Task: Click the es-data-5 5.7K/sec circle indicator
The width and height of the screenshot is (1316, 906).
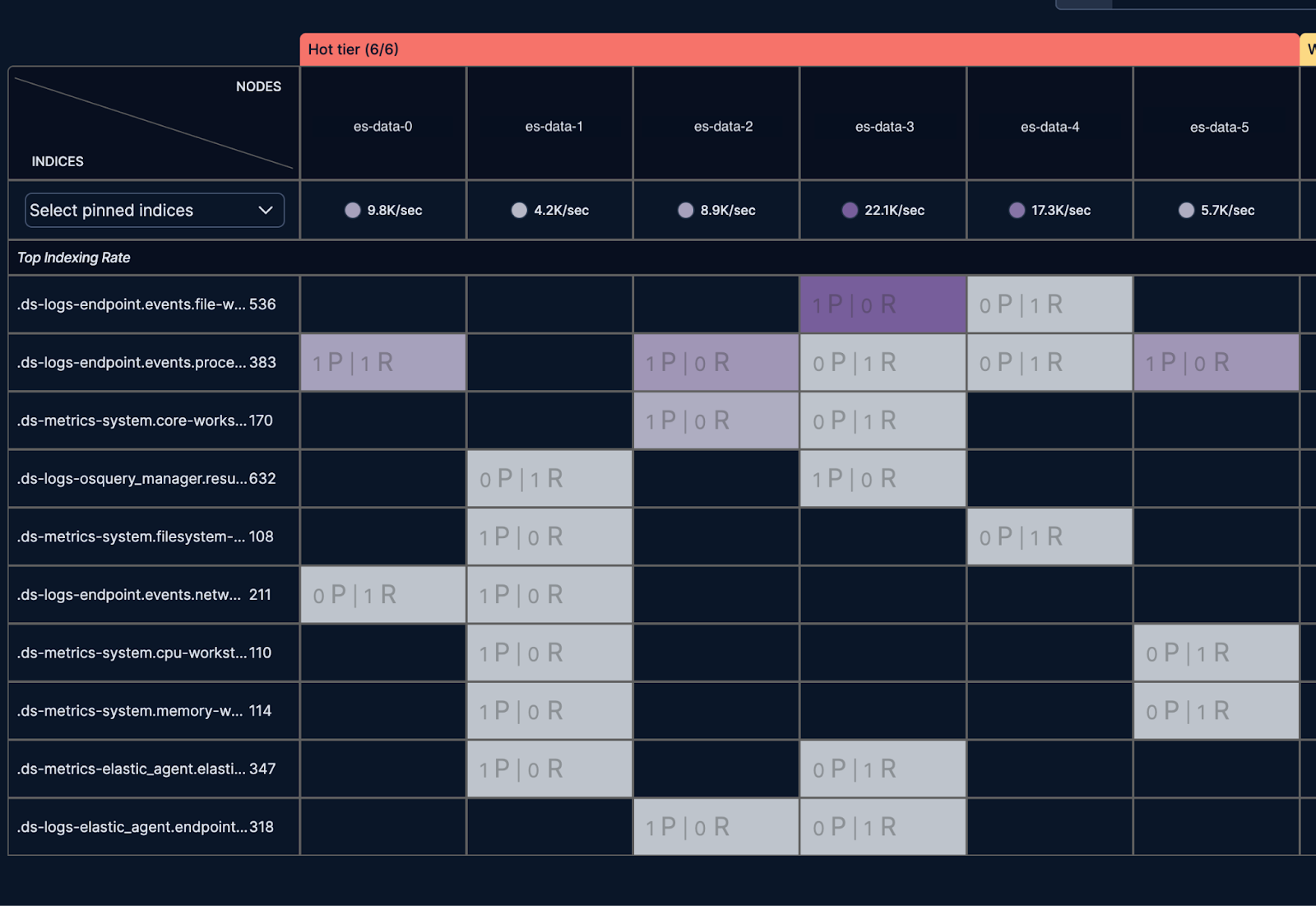Action: [1186, 210]
